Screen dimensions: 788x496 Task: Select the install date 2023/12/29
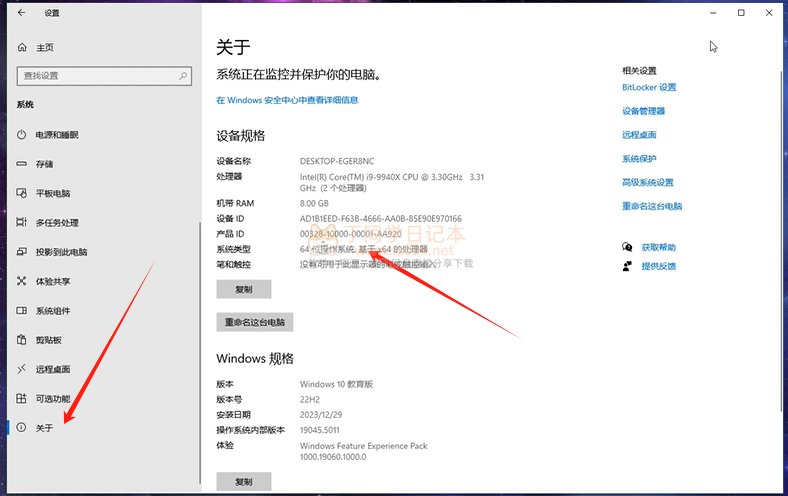pos(321,415)
